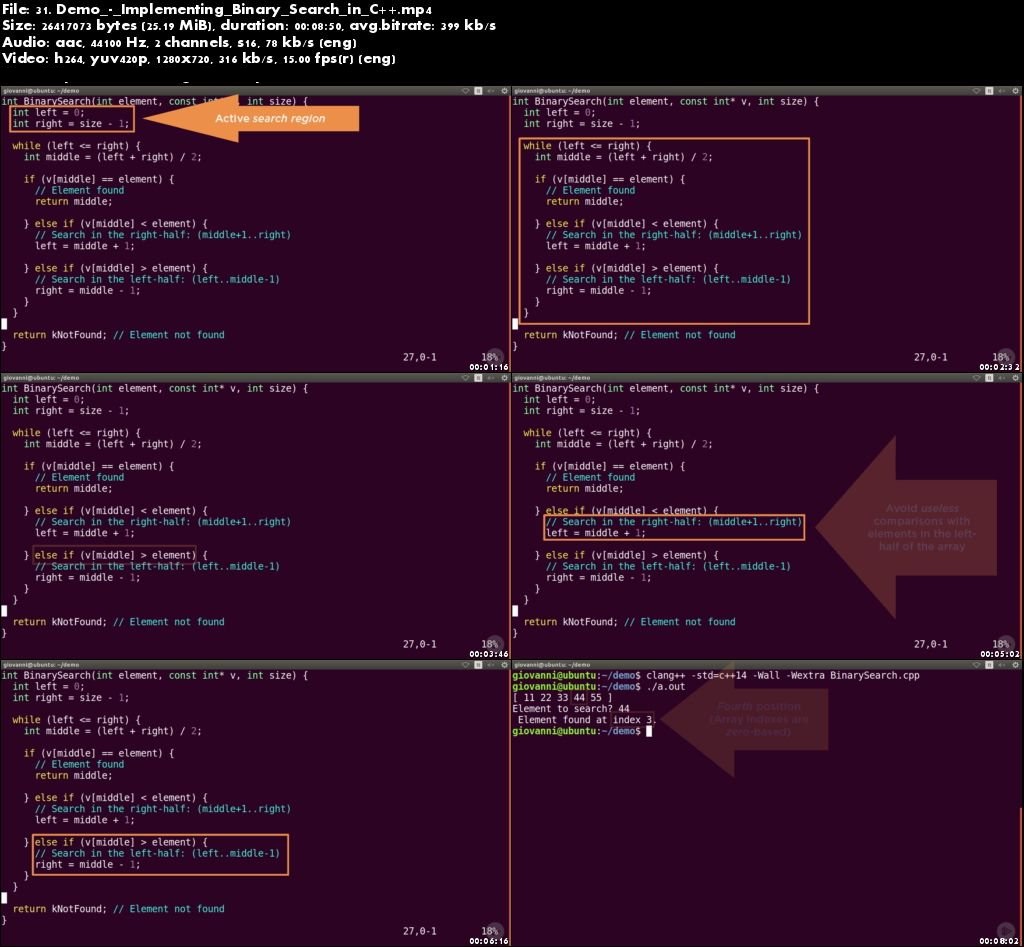Click the keyboard indicator in the terminal output frame
Screen dimensions: 1024x947
989,664
